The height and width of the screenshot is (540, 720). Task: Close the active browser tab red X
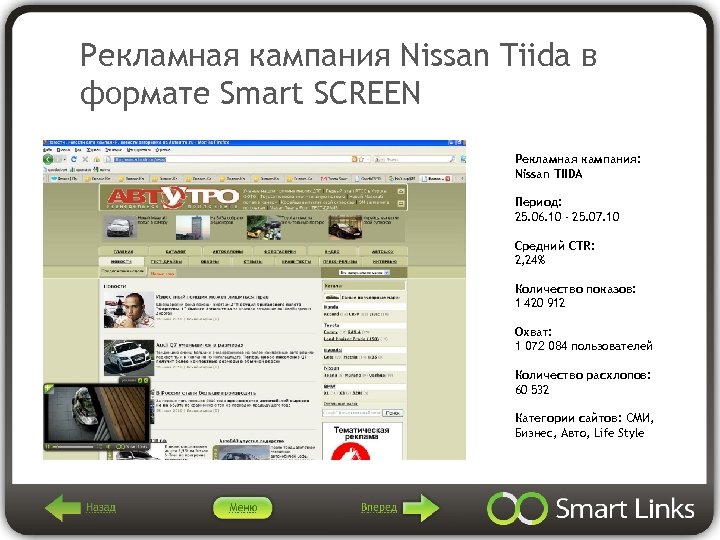(448, 178)
